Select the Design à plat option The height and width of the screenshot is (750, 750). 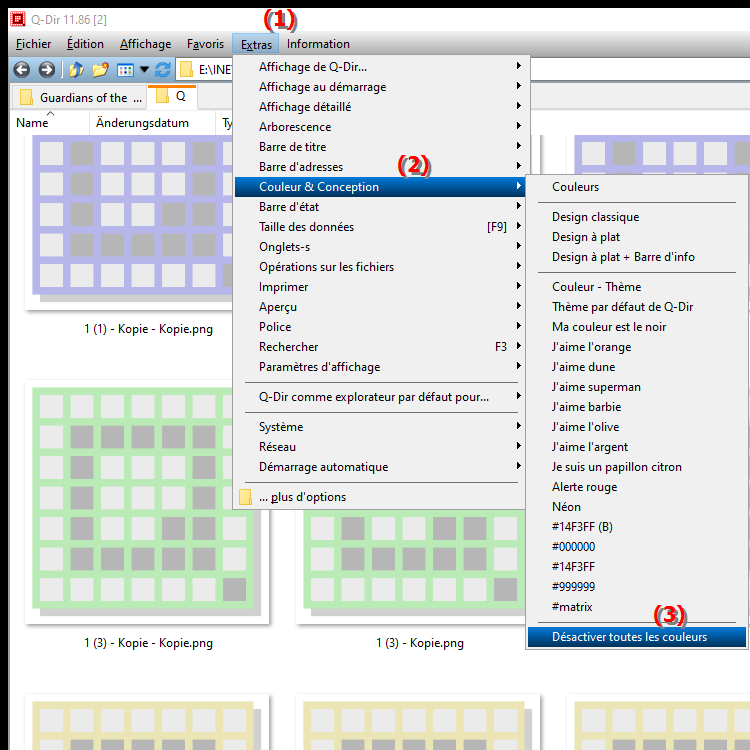tap(637, 237)
